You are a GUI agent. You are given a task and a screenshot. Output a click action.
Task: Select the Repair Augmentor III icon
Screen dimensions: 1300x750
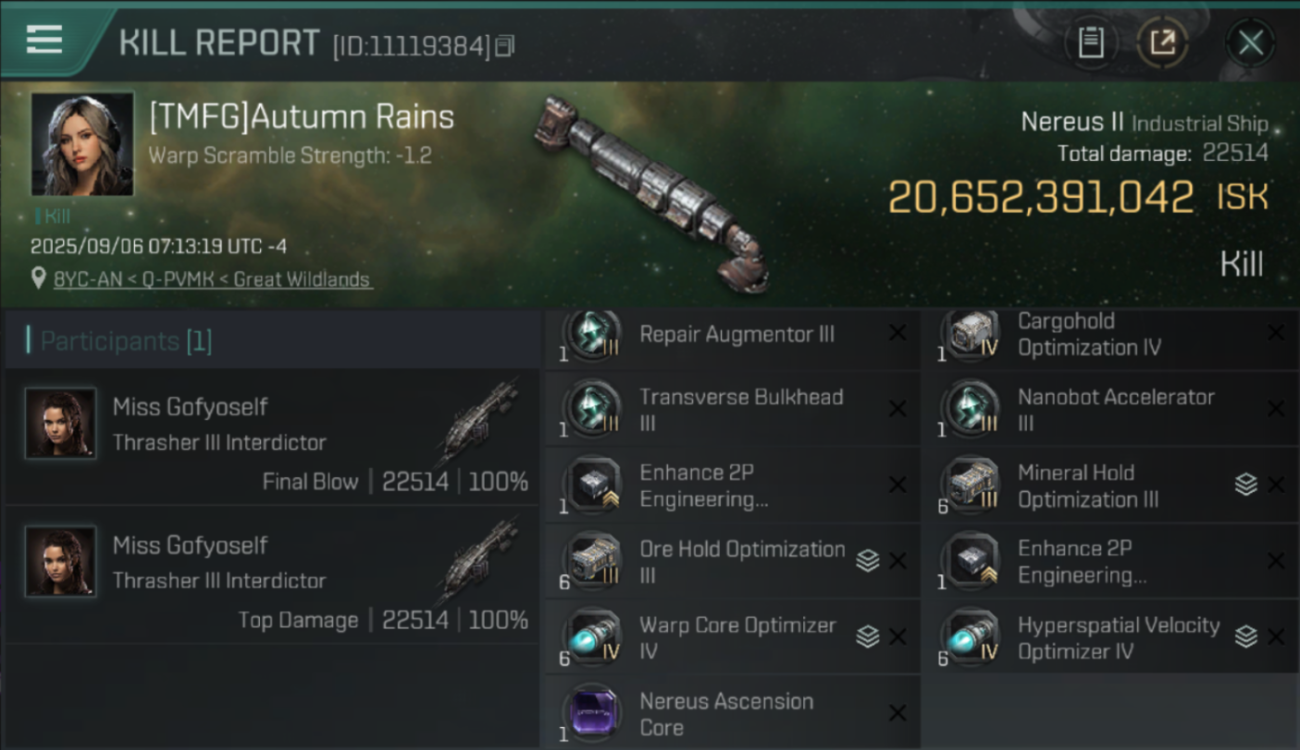pyautogui.click(x=592, y=334)
